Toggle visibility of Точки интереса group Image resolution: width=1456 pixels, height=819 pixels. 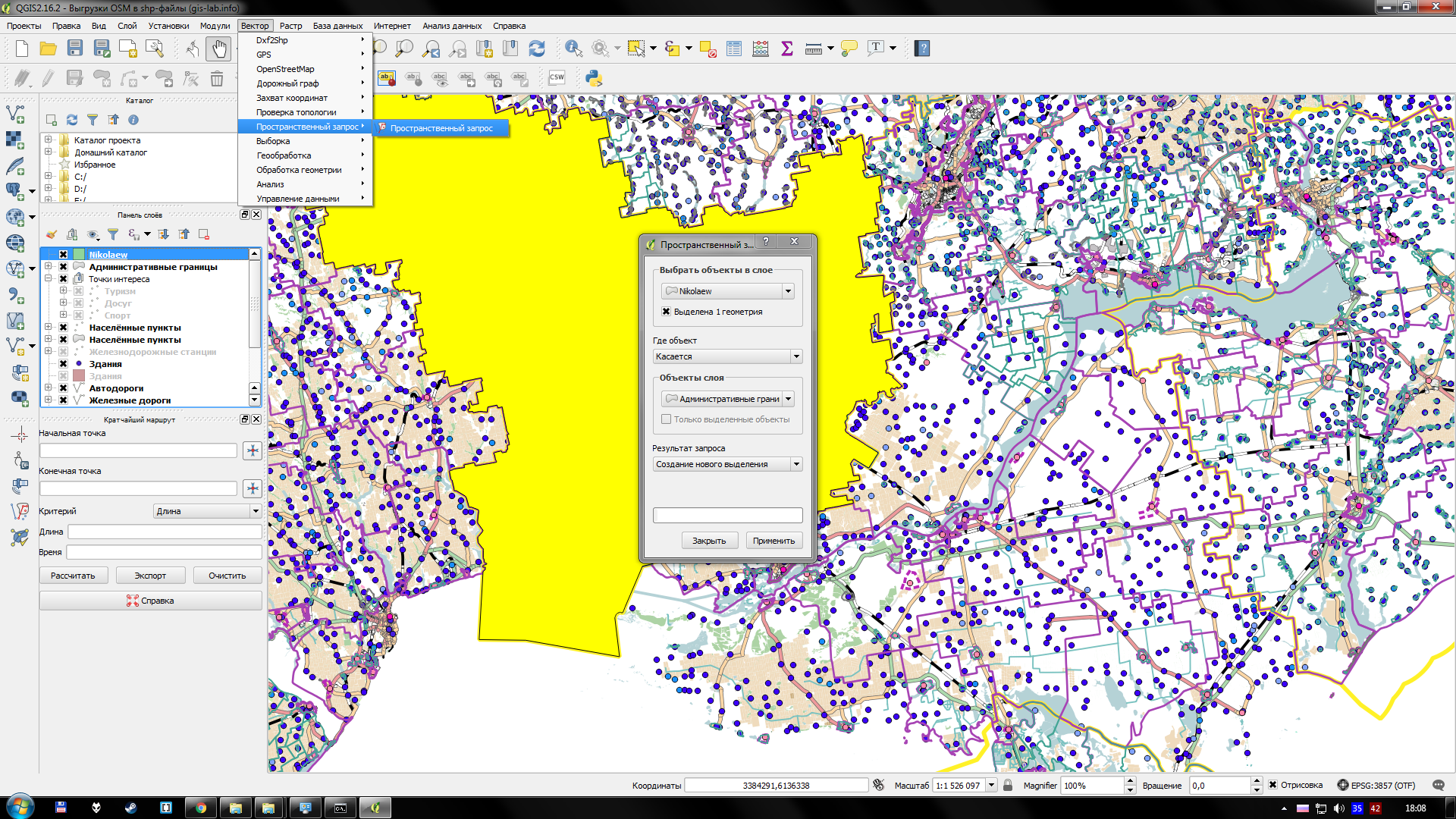click(63, 279)
